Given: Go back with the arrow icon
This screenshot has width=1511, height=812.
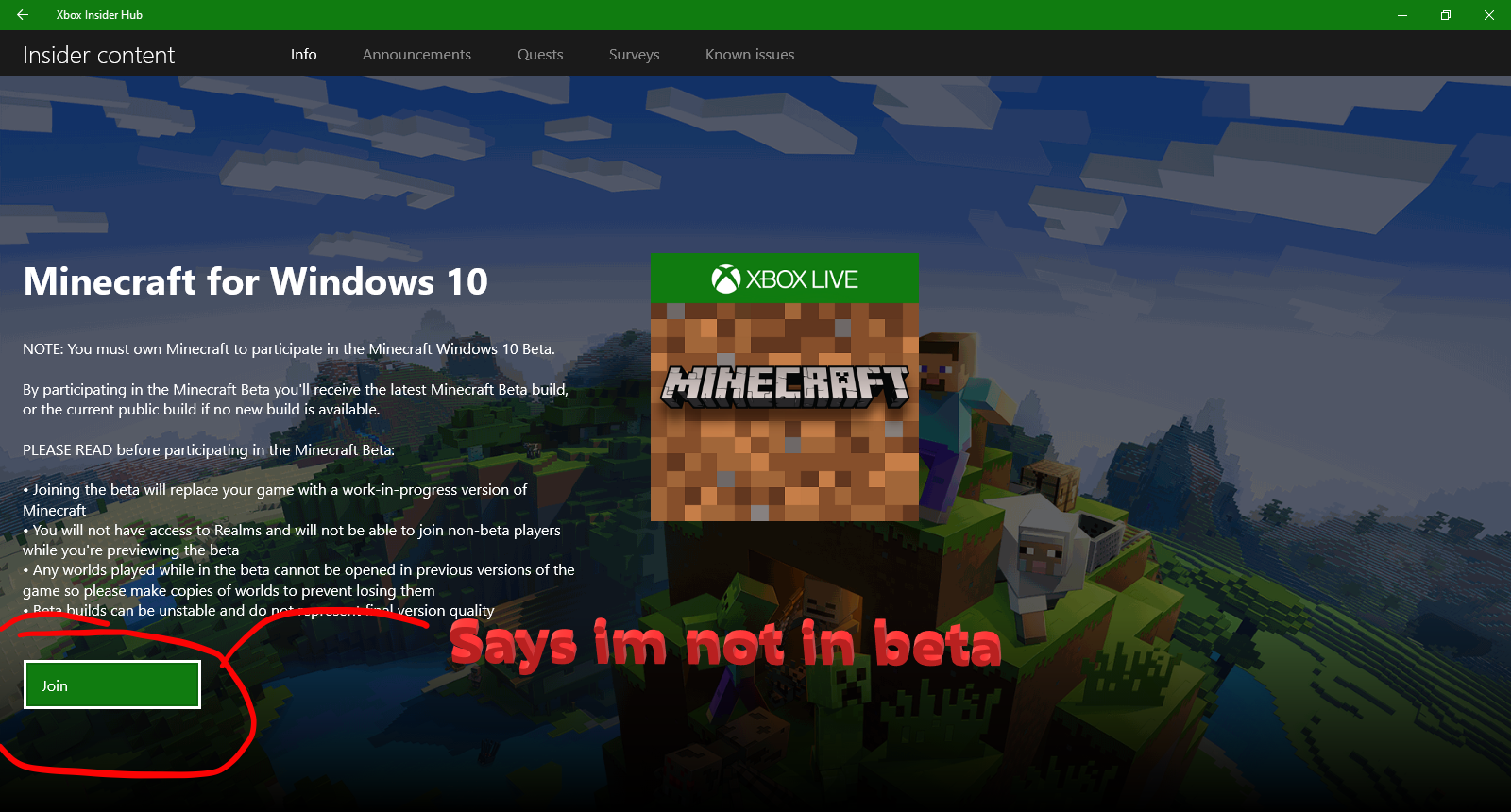Looking at the screenshot, I should [23, 15].
